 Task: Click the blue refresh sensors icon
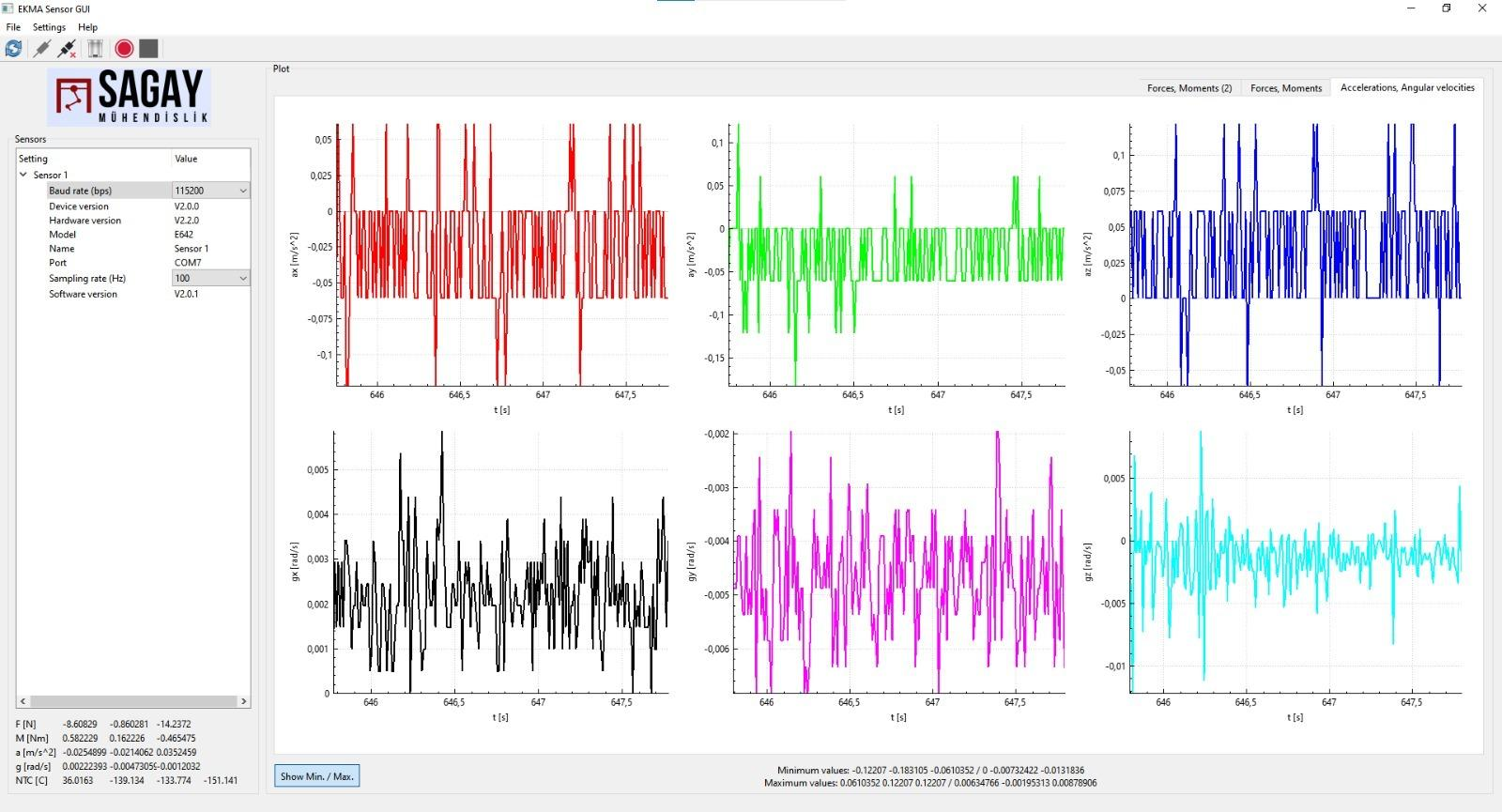coord(13,49)
